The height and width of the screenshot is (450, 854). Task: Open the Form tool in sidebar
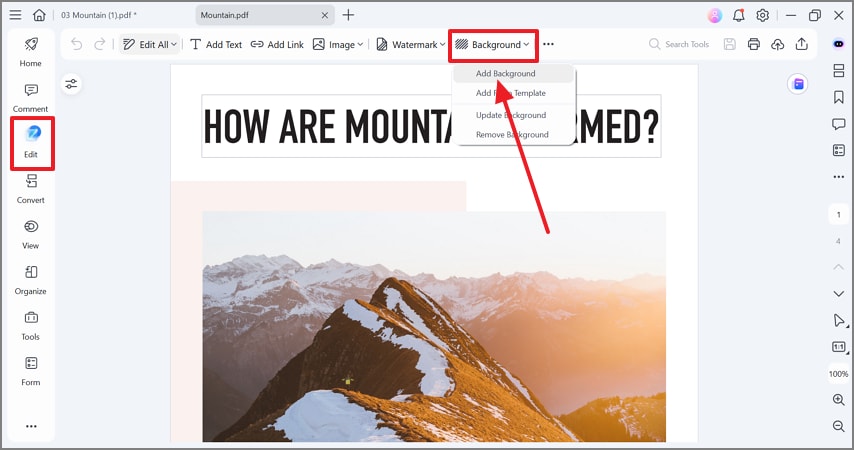click(x=30, y=372)
